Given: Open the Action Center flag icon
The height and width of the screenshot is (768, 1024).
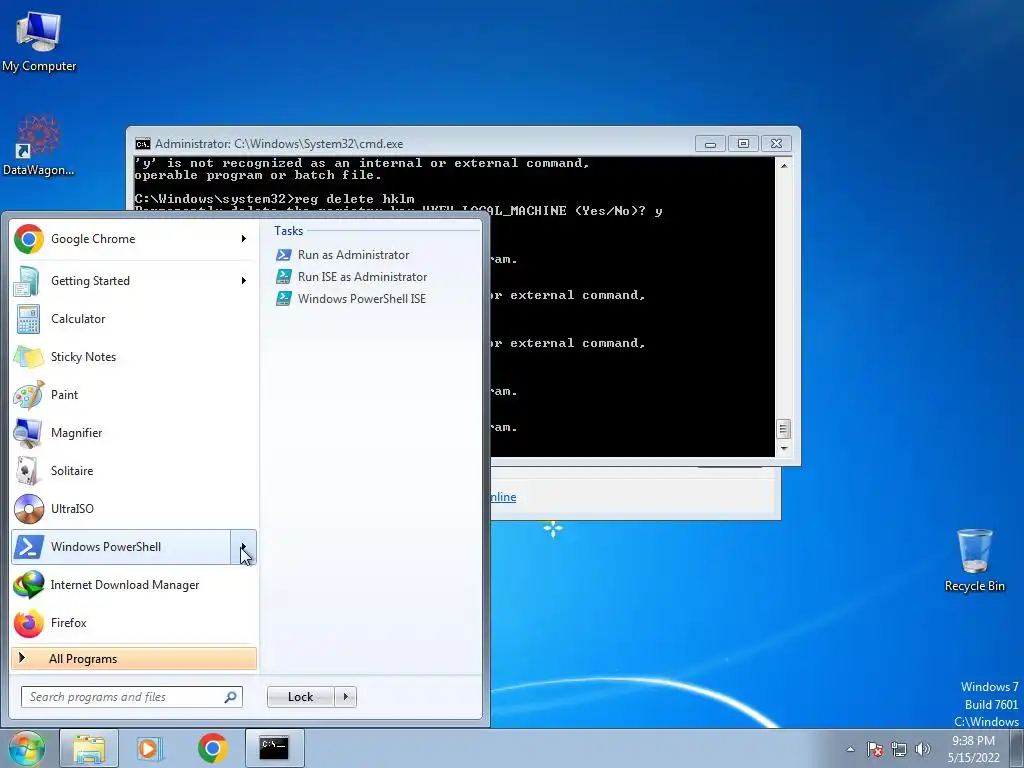Looking at the screenshot, I should [874, 749].
